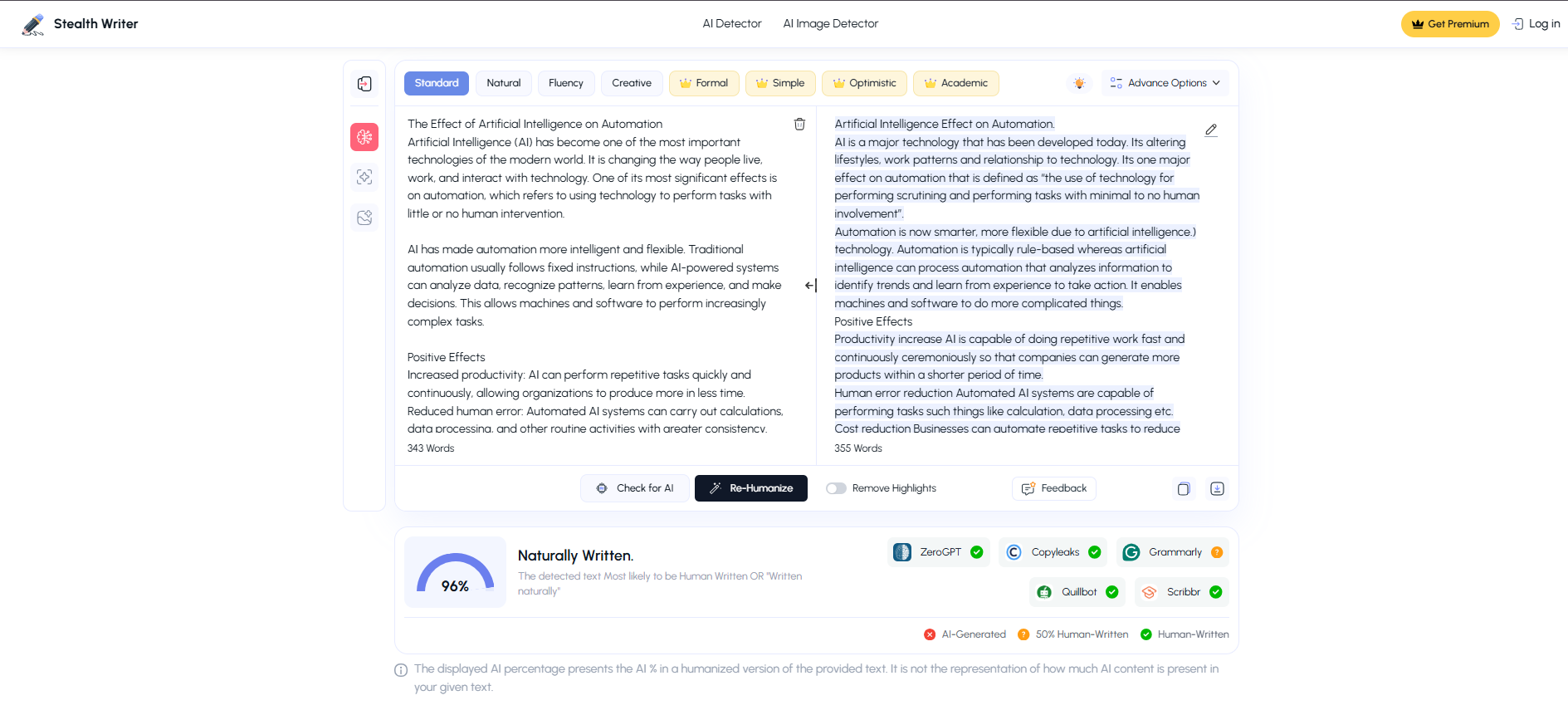Open the Feedback button
This screenshot has height=705, width=1568.
1054,488
